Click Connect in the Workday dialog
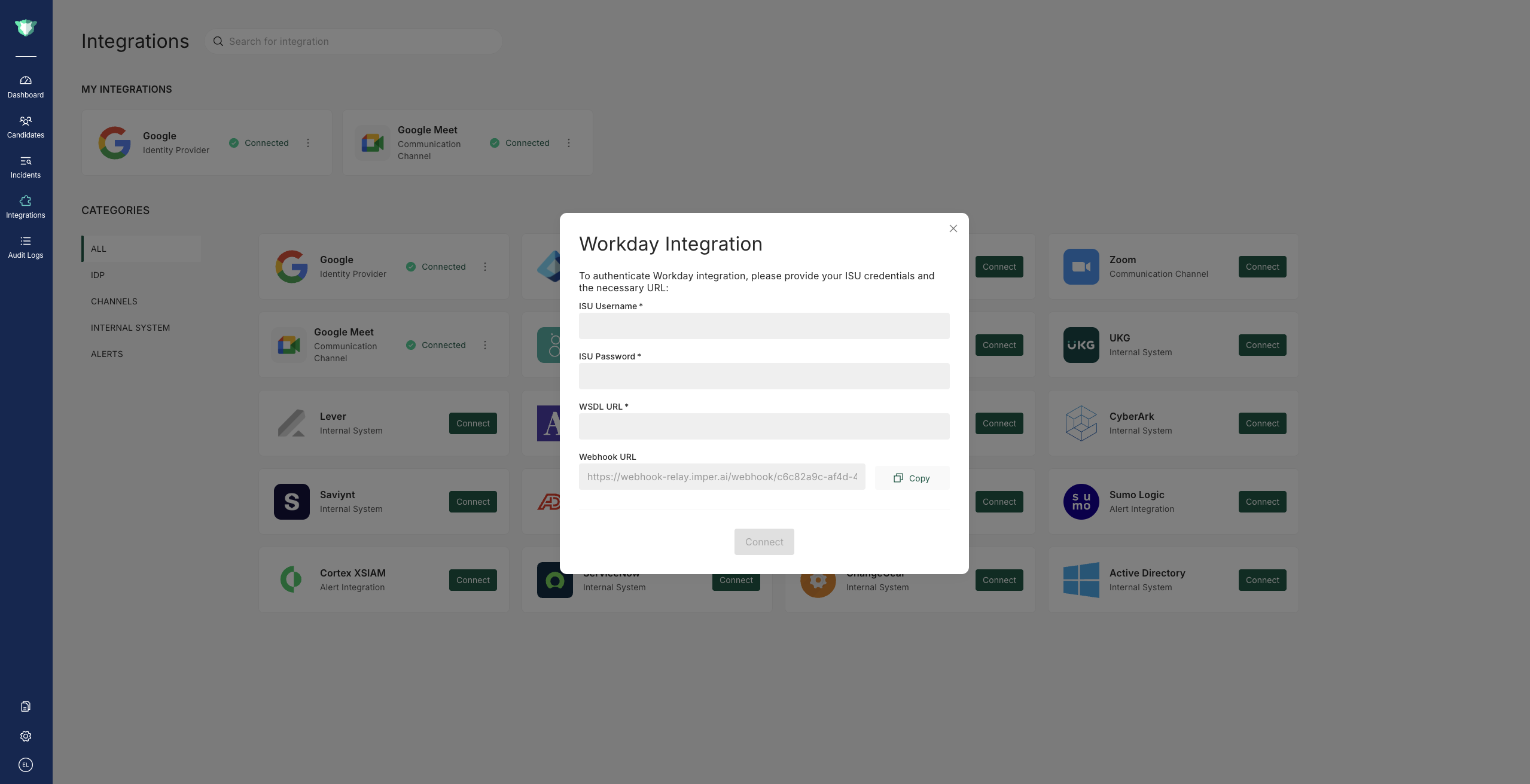Viewport: 1530px width, 784px height. [764, 542]
